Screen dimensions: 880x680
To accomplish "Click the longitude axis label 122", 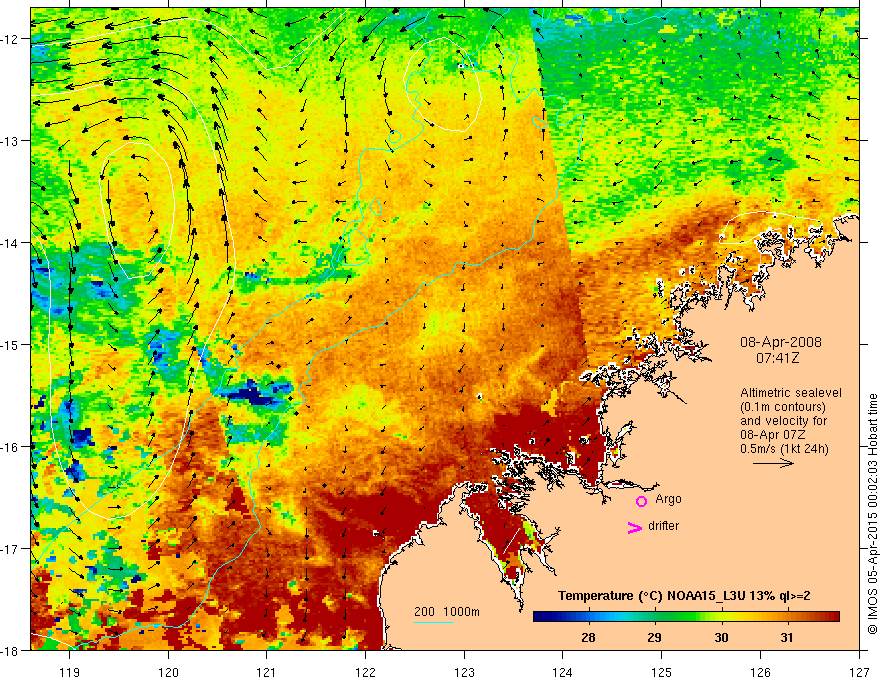I will tap(365, 672).
